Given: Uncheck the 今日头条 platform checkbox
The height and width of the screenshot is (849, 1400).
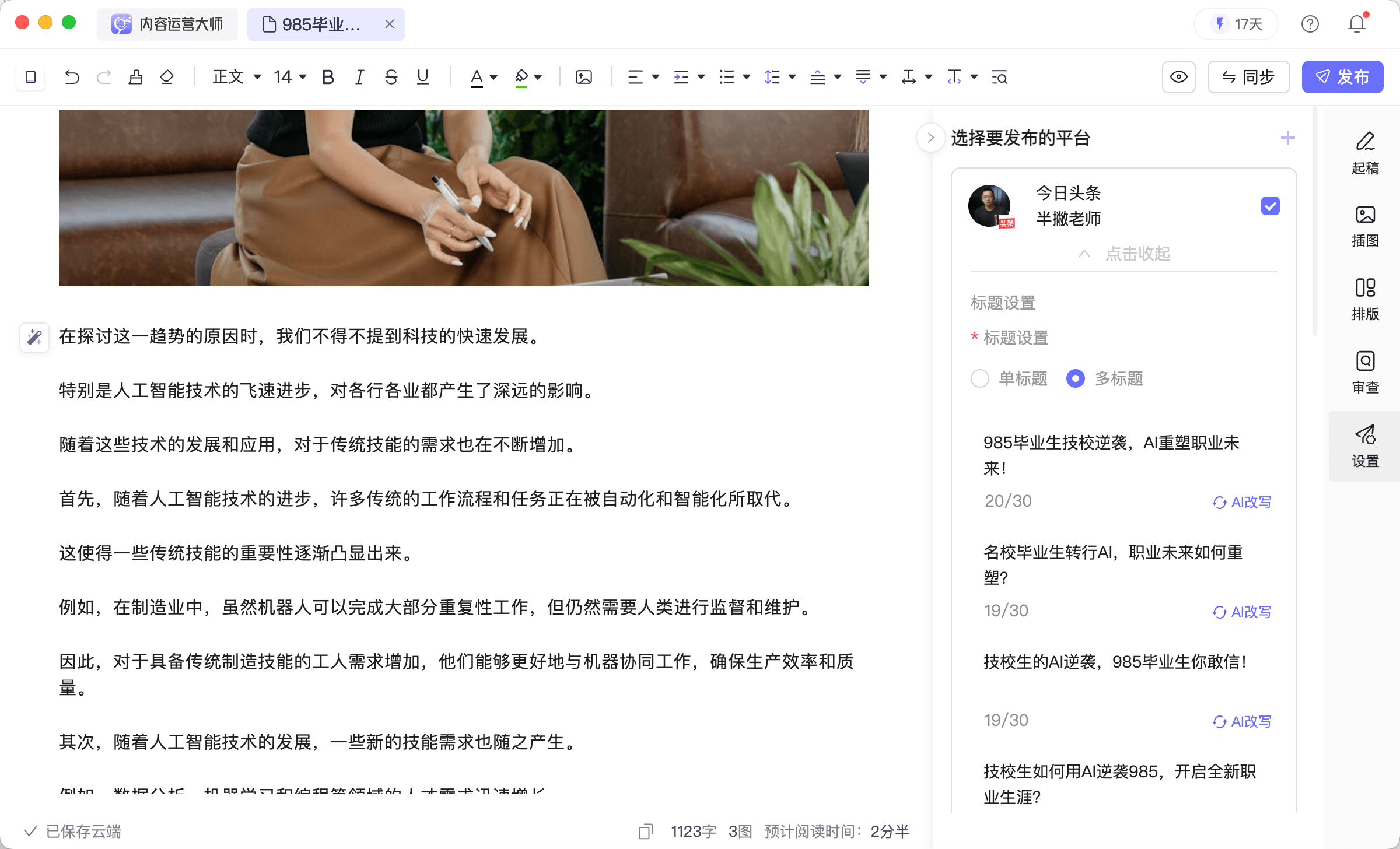Looking at the screenshot, I should pos(1270,206).
